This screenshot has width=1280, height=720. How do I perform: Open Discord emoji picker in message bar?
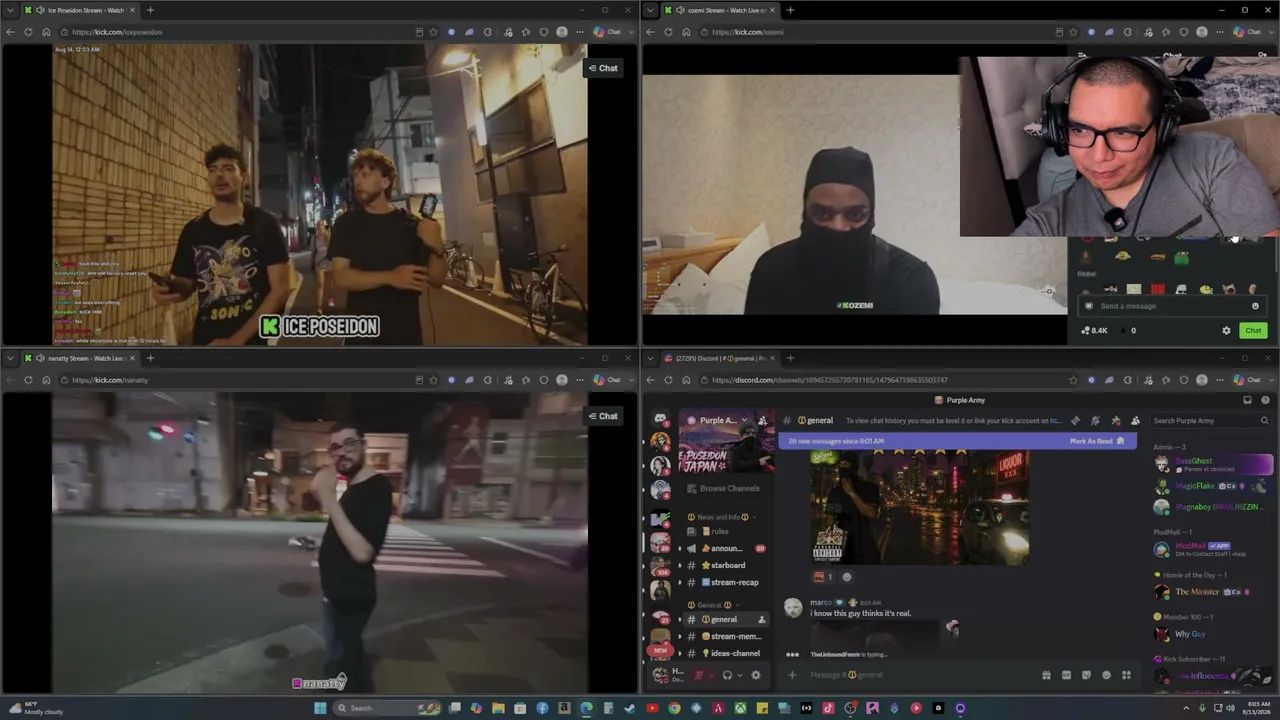pos(1106,675)
